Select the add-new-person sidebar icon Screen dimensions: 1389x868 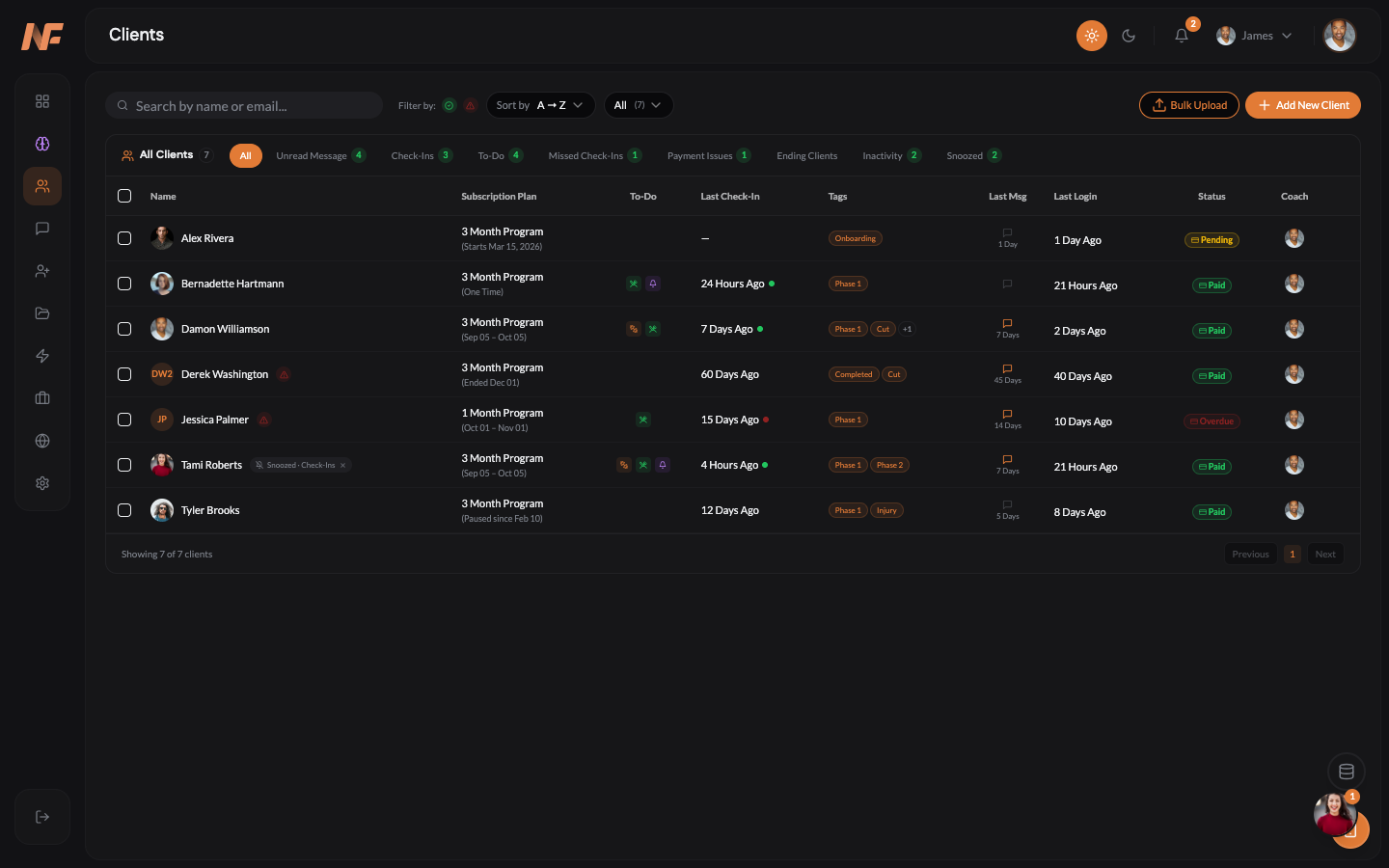pos(41,271)
